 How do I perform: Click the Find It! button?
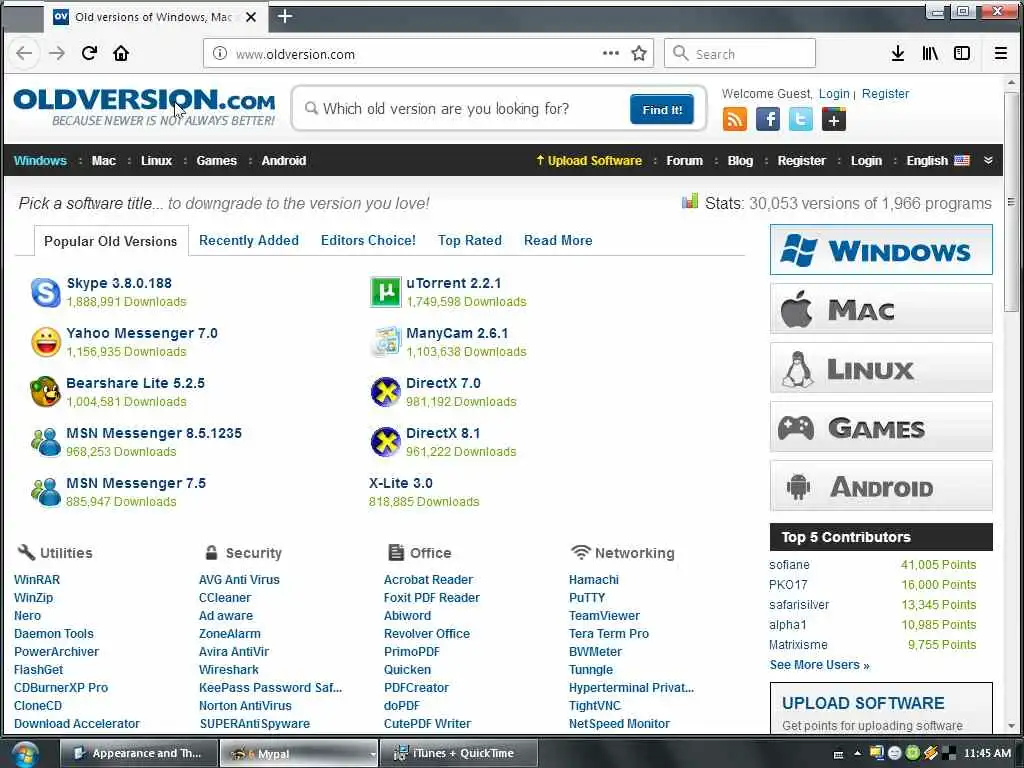point(662,110)
